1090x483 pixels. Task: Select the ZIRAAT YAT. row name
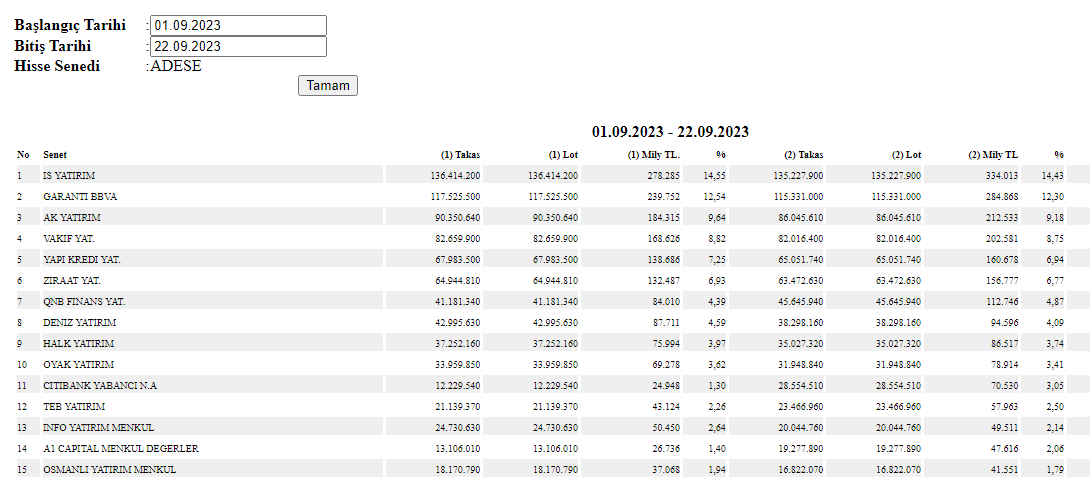pyautogui.click(x=72, y=281)
